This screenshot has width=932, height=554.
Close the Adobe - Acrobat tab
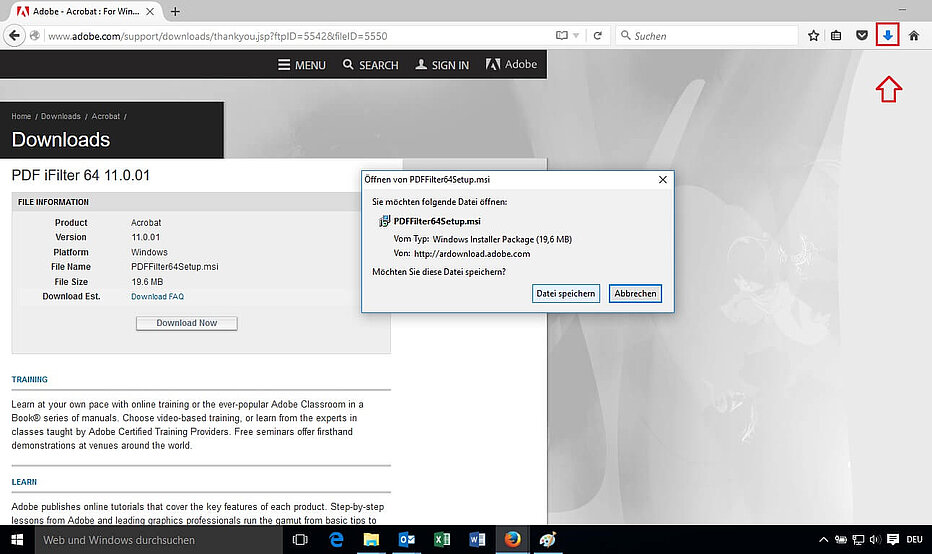150,11
